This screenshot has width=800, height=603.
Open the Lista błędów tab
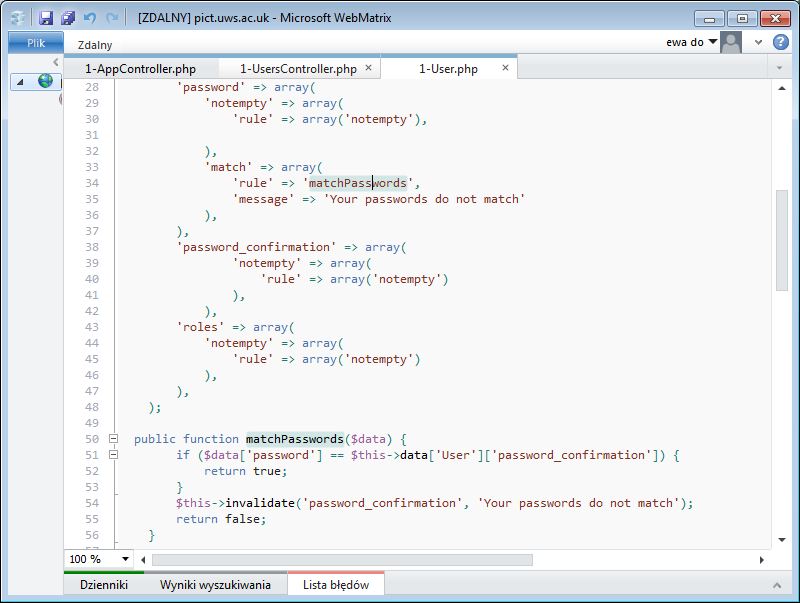pos(336,585)
